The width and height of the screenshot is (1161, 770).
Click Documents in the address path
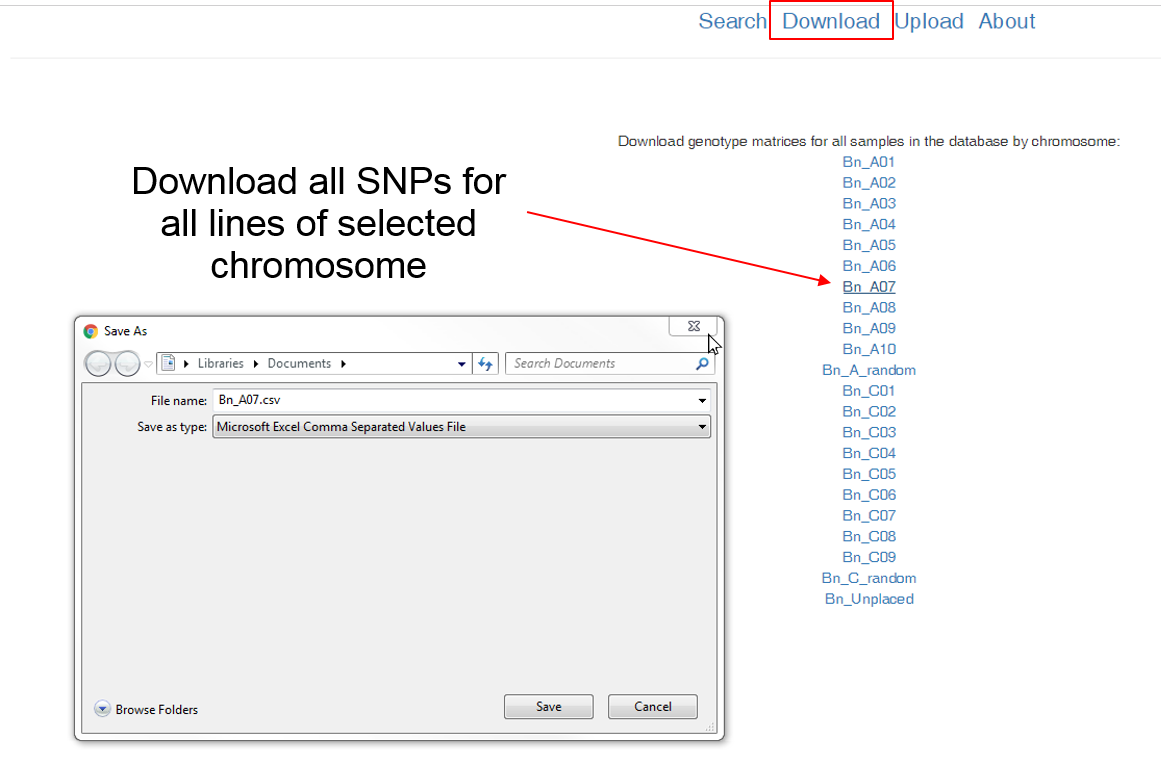[299, 364]
